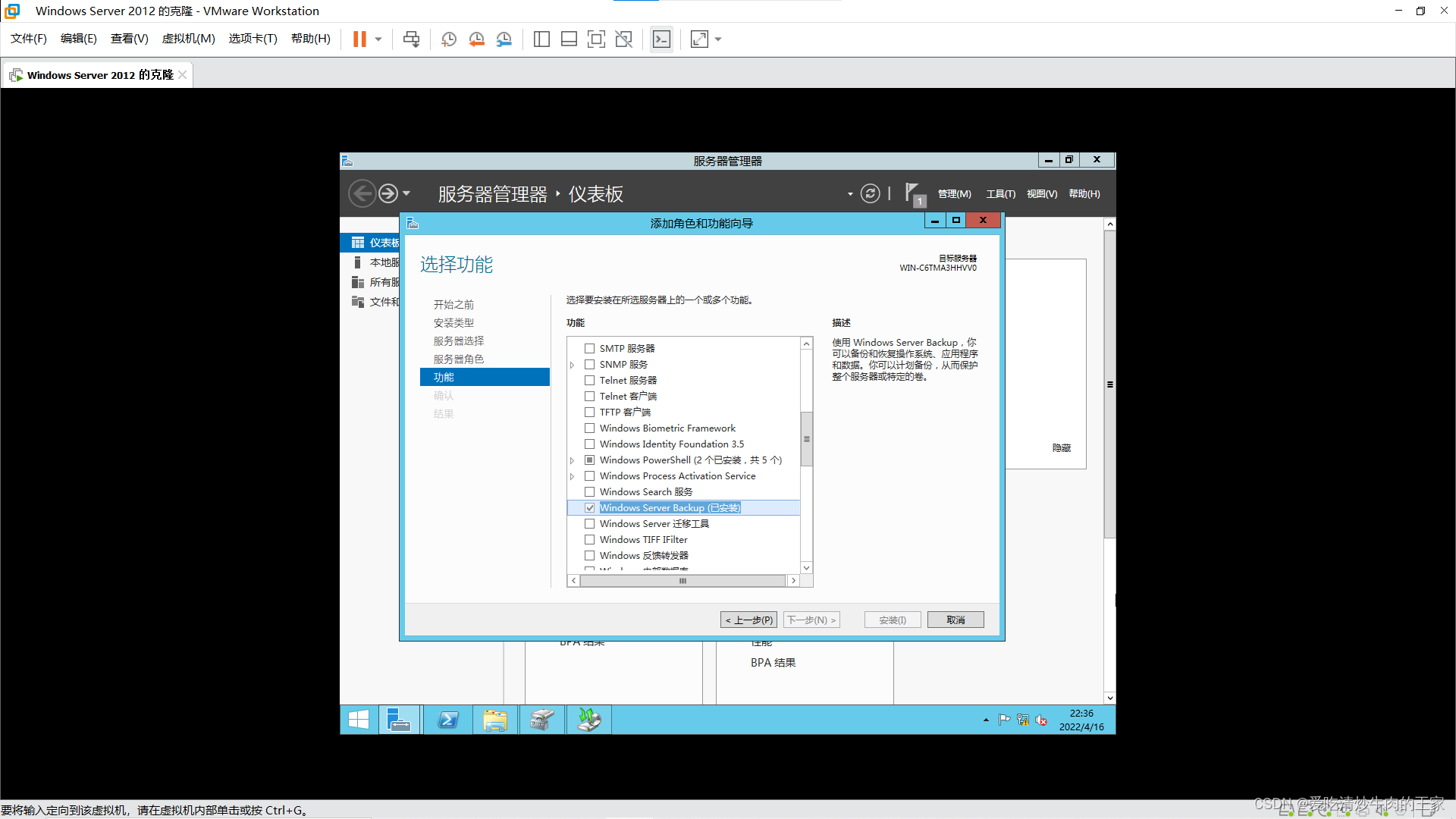Image resolution: width=1456 pixels, height=819 pixels.
Task: Open the 管理(M) menu in Server Manager
Action: (x=954, y=194)
